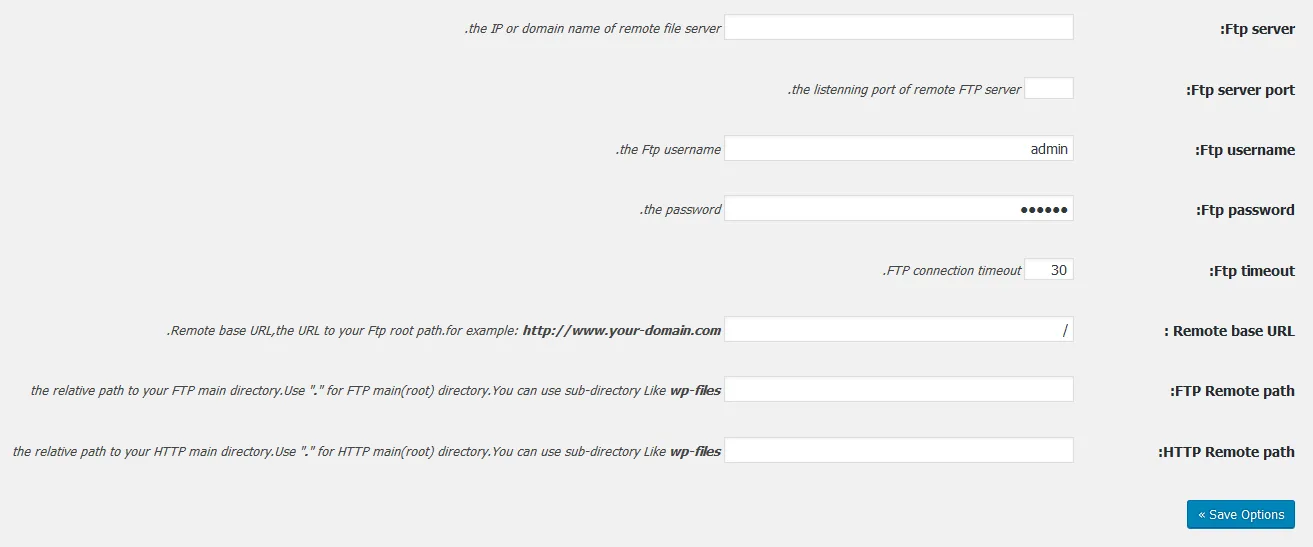Click the Remote base URL label
This screenshot has width=1313, height=547.
coord(1229,331)
